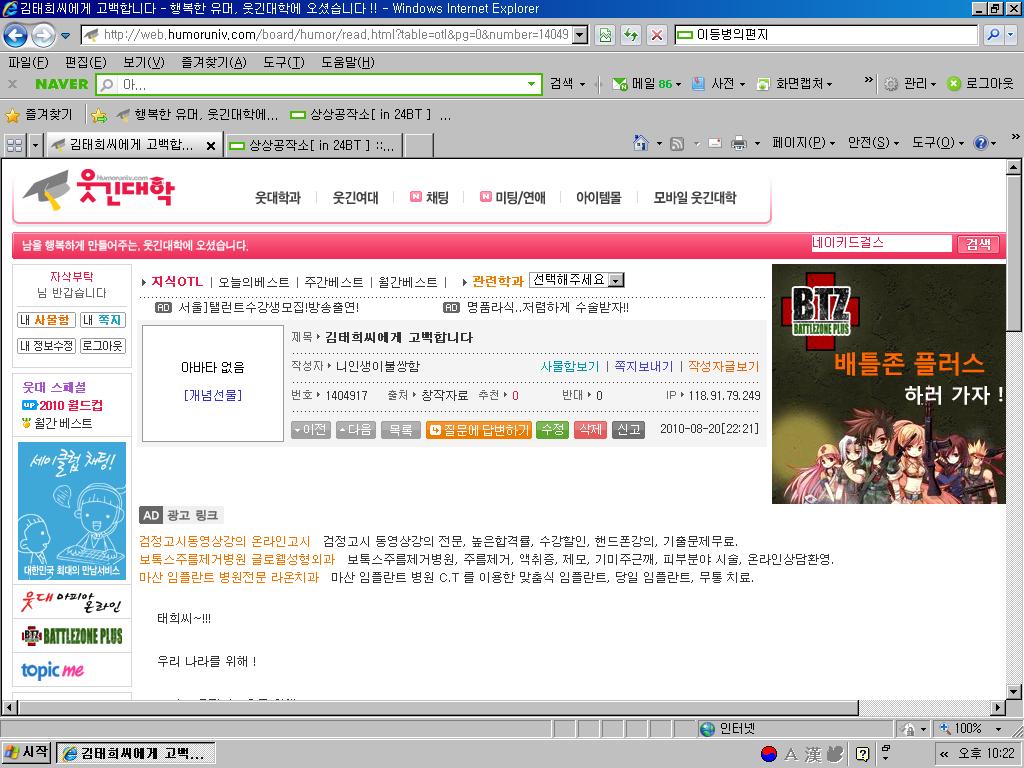
Task: Open the 도구(T) menu
Action: (283, 63)
